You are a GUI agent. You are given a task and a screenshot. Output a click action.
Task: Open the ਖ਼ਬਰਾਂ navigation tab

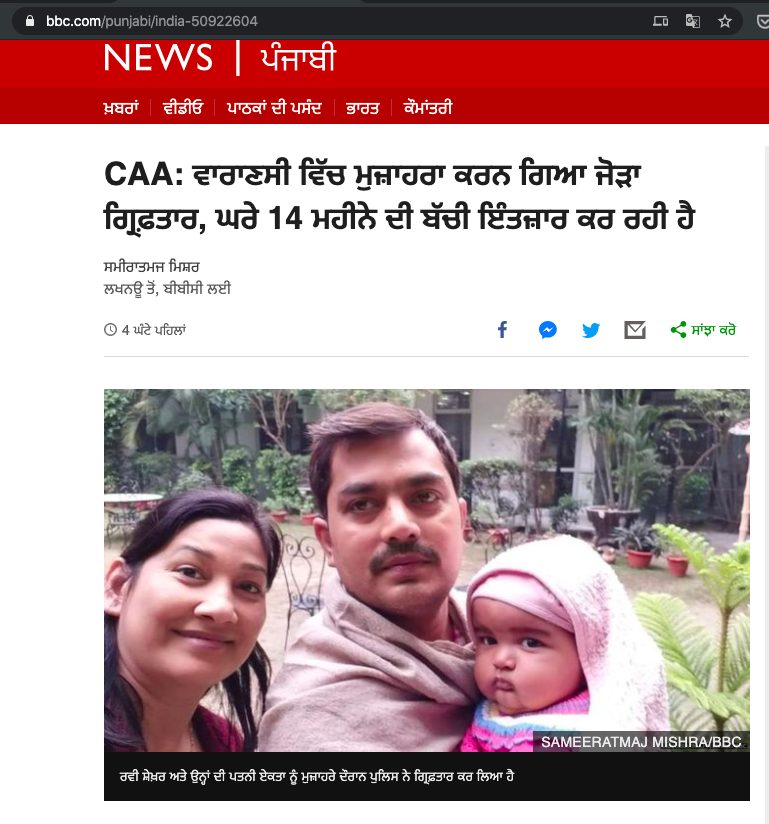pos(121,108)
